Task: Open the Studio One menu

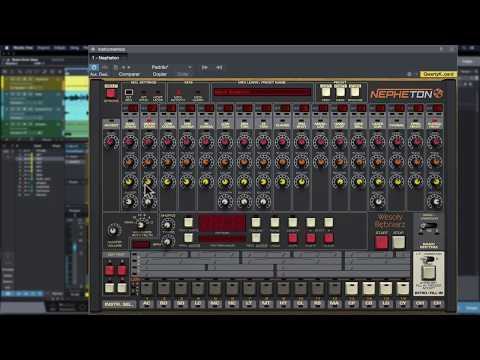Action: [23, 48]
